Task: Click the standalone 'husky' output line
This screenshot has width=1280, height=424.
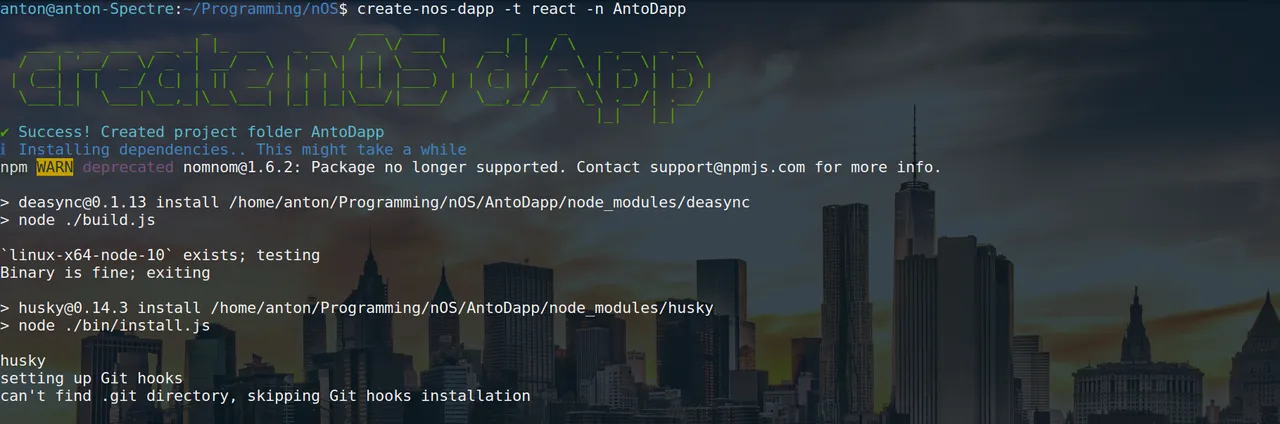Action: coord(23,360)
